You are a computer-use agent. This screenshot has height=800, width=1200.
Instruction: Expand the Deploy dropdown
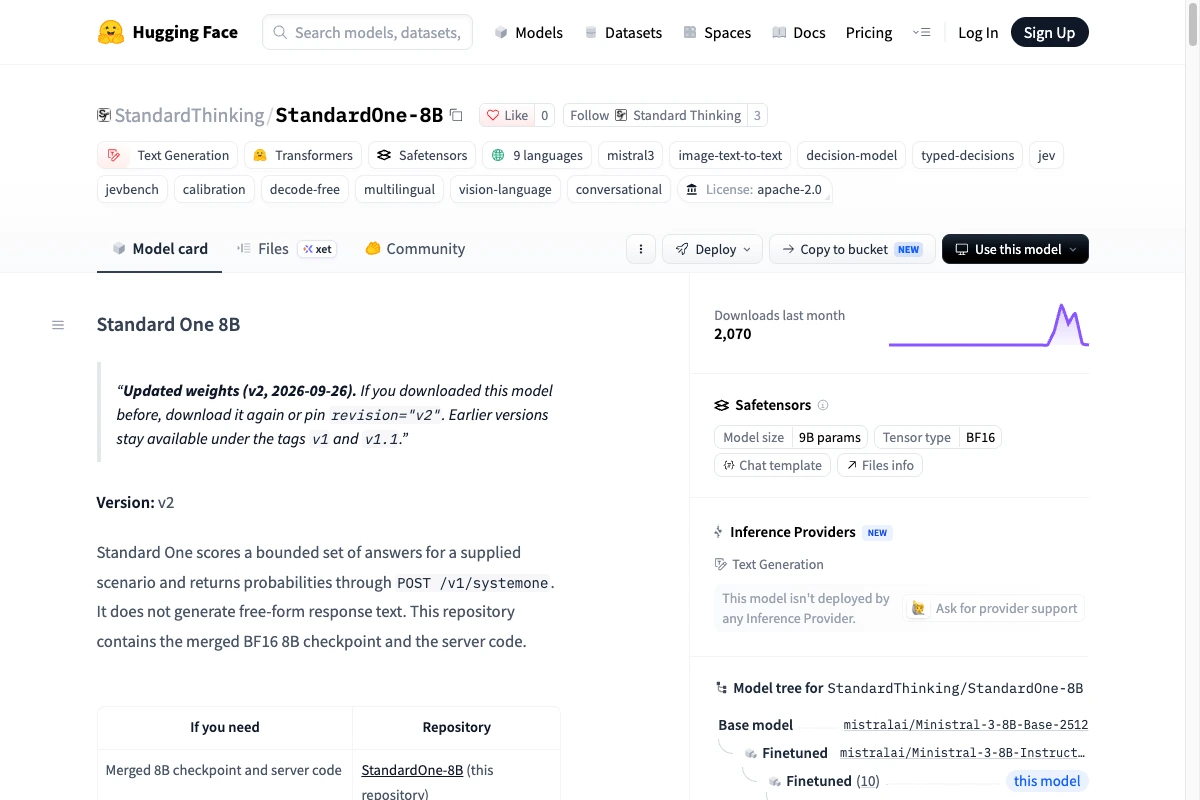click(x=712, y=249)
